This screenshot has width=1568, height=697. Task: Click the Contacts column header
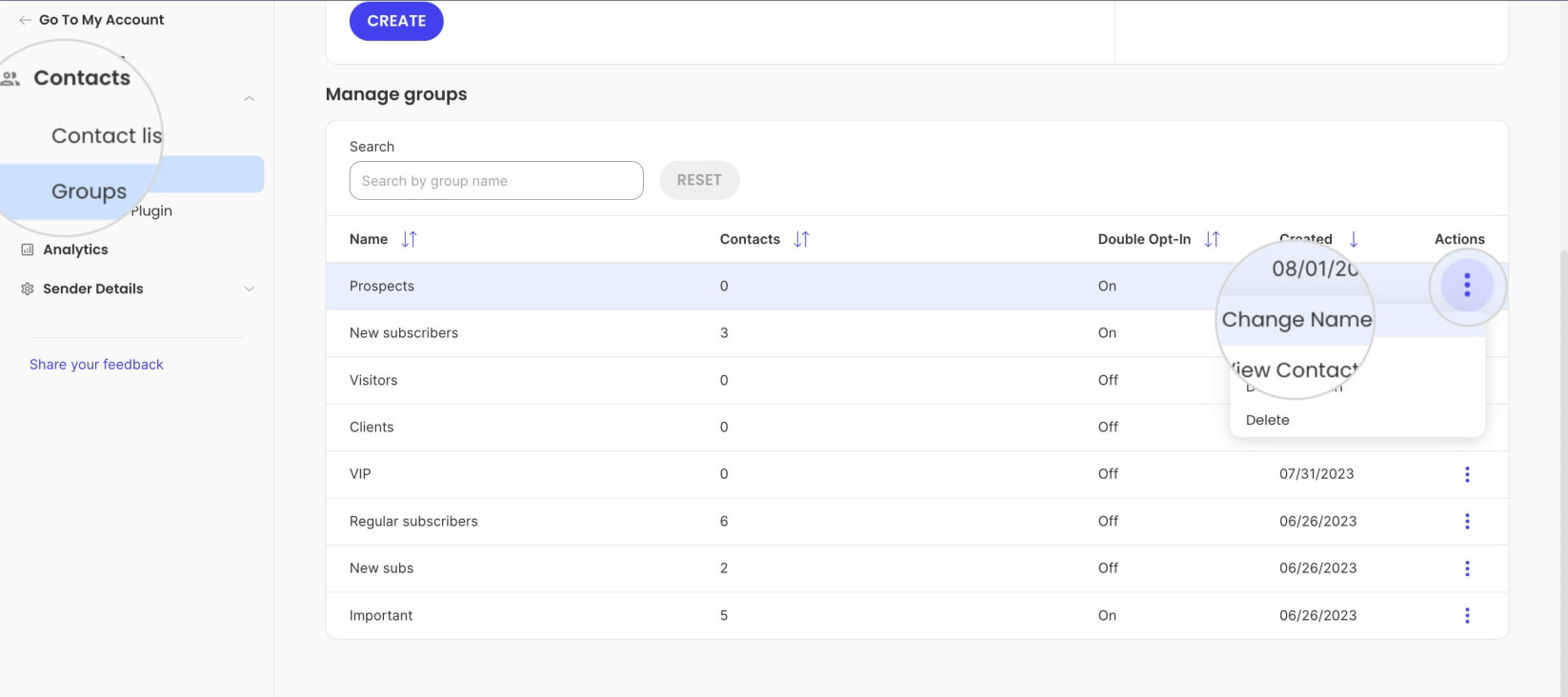[x=750, y=239]
